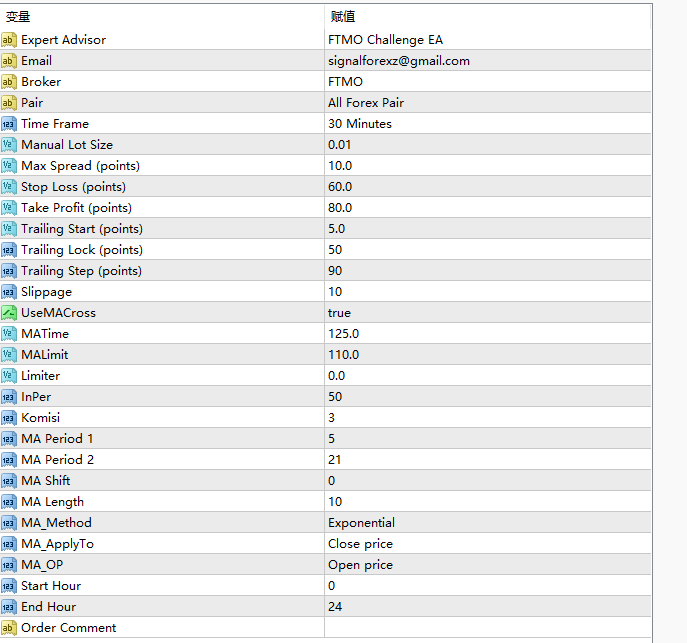687x643 pixels.
Task: Open the MA_Method Exponential dropdown
Action: click(361, 523)
